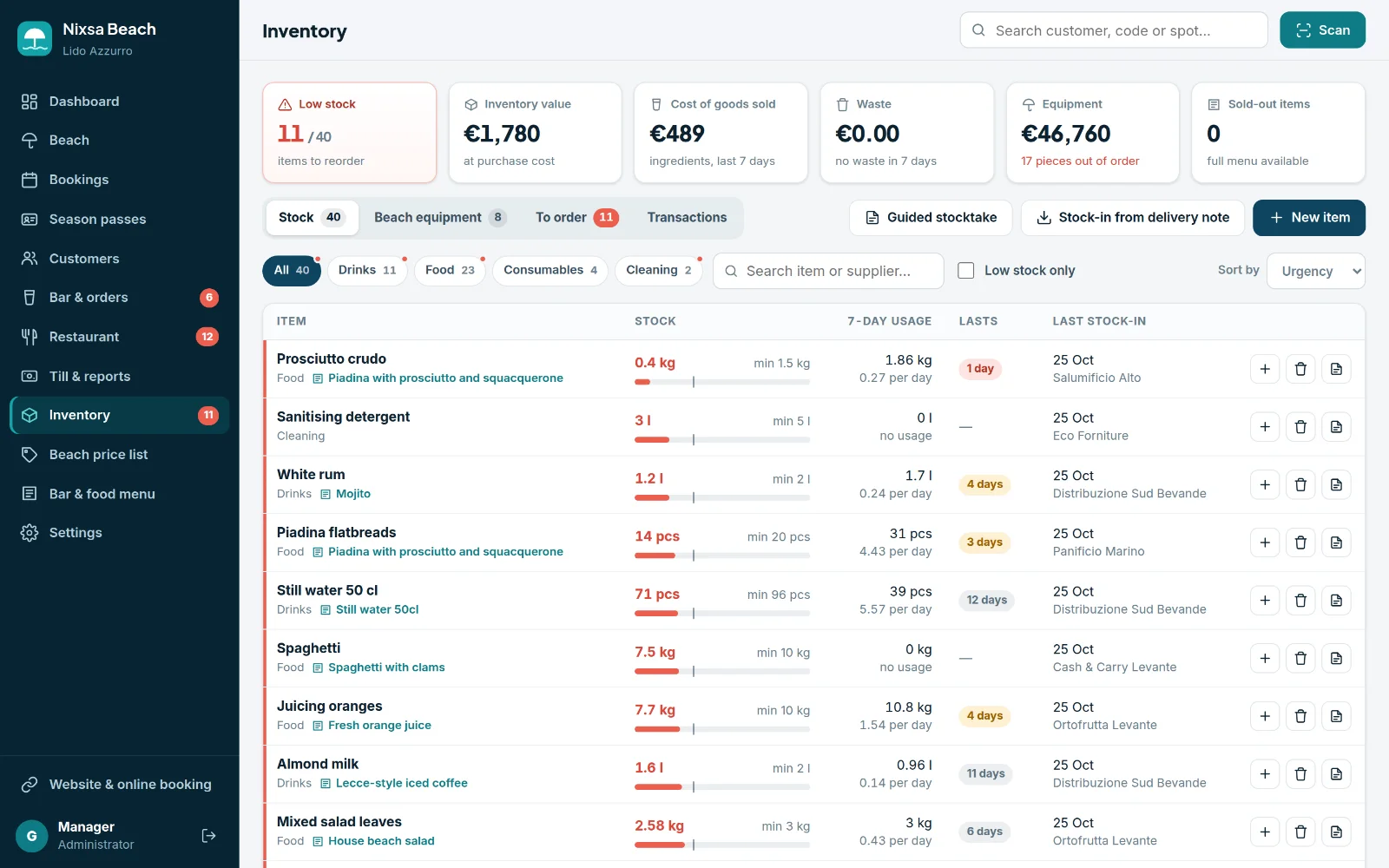Click the Piadina flatbreads stock level bar
The image size is (1389, 868).
pyautogui.click(x=722, y=556)
